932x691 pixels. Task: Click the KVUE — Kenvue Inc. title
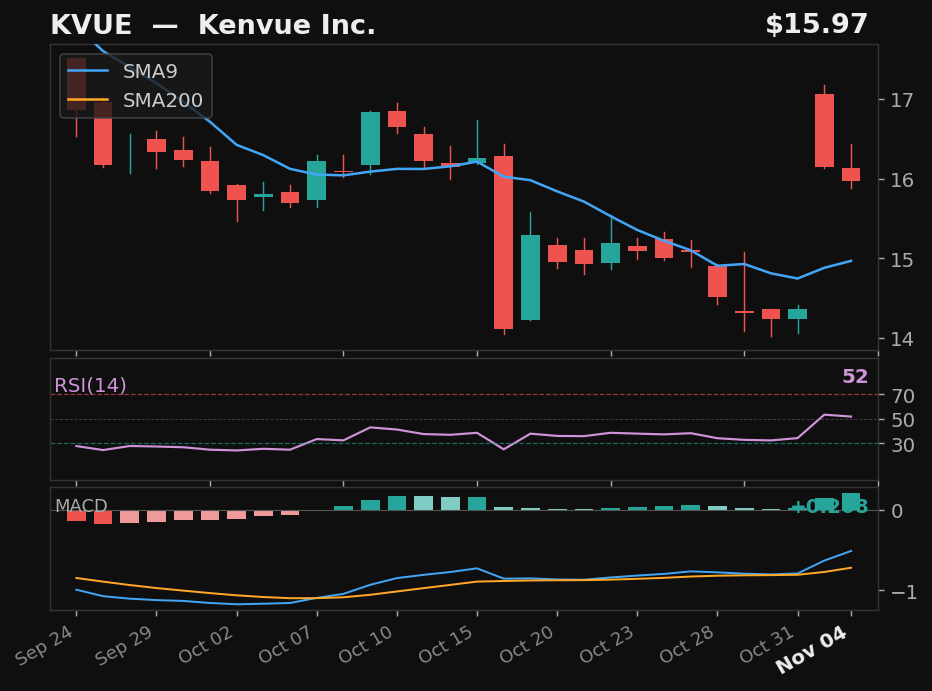point(213,25)
